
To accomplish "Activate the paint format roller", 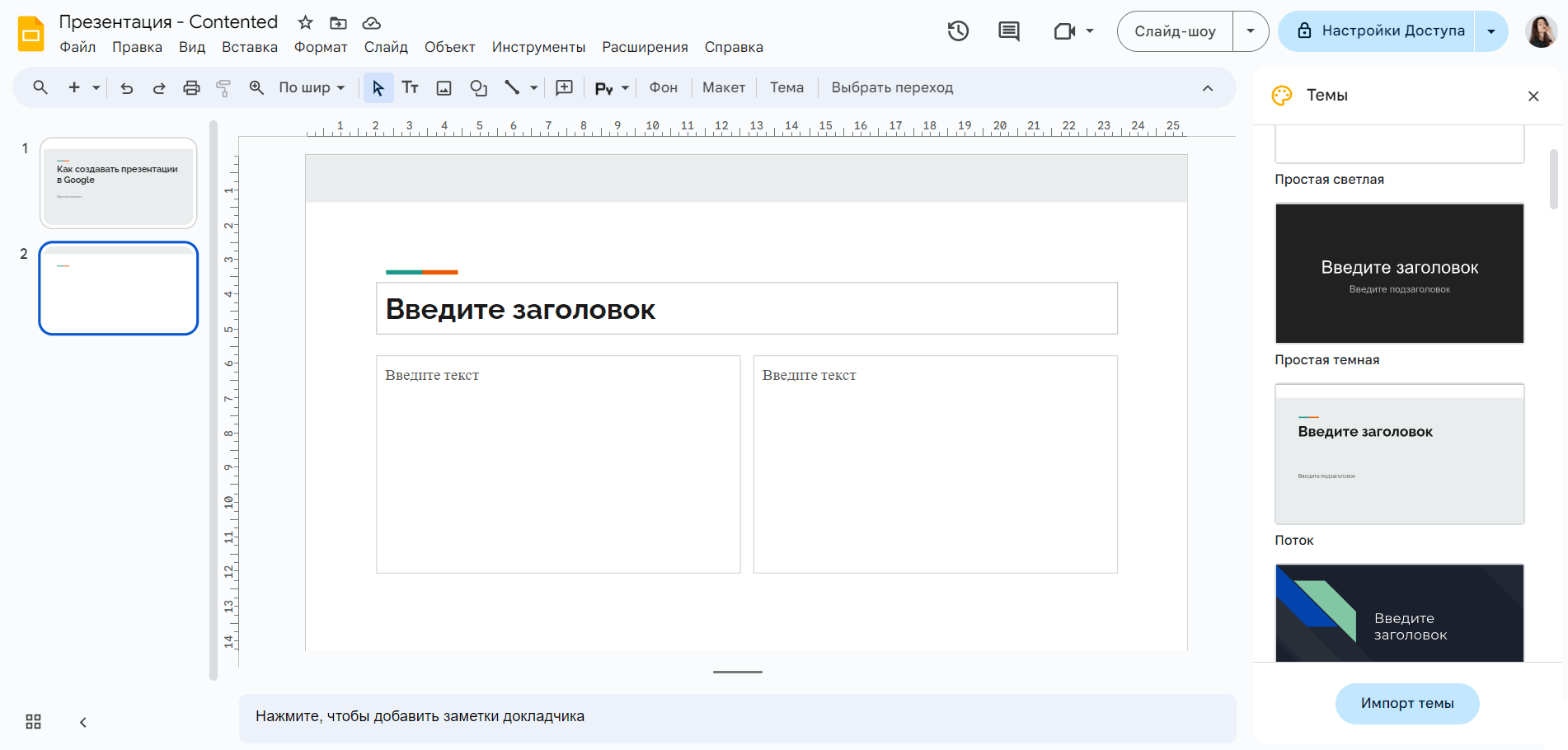I will pos(223,87).
